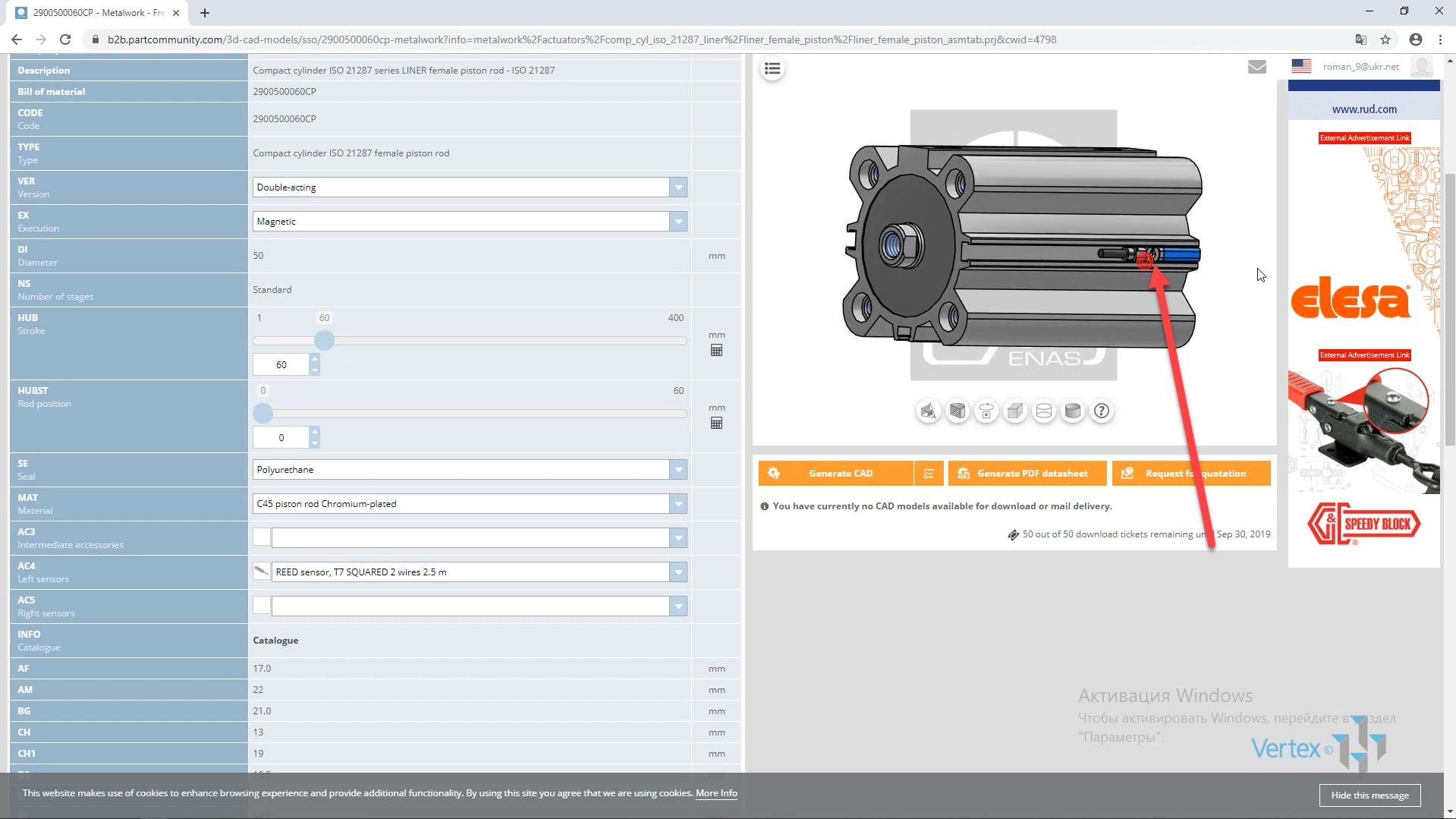
Task: Click the page vertical scrollbar
Action: pyautogui.click(x=1450, y=311)
